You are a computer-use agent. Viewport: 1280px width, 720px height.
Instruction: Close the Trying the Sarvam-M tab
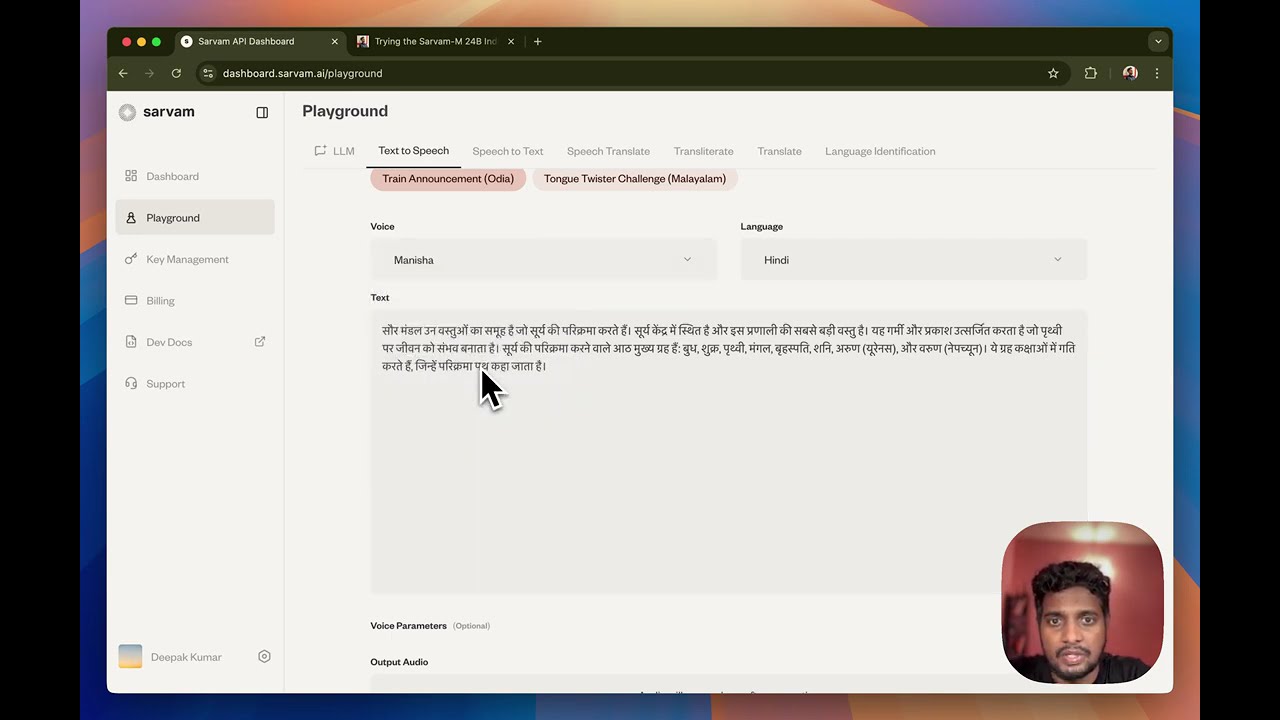(511, 42)
